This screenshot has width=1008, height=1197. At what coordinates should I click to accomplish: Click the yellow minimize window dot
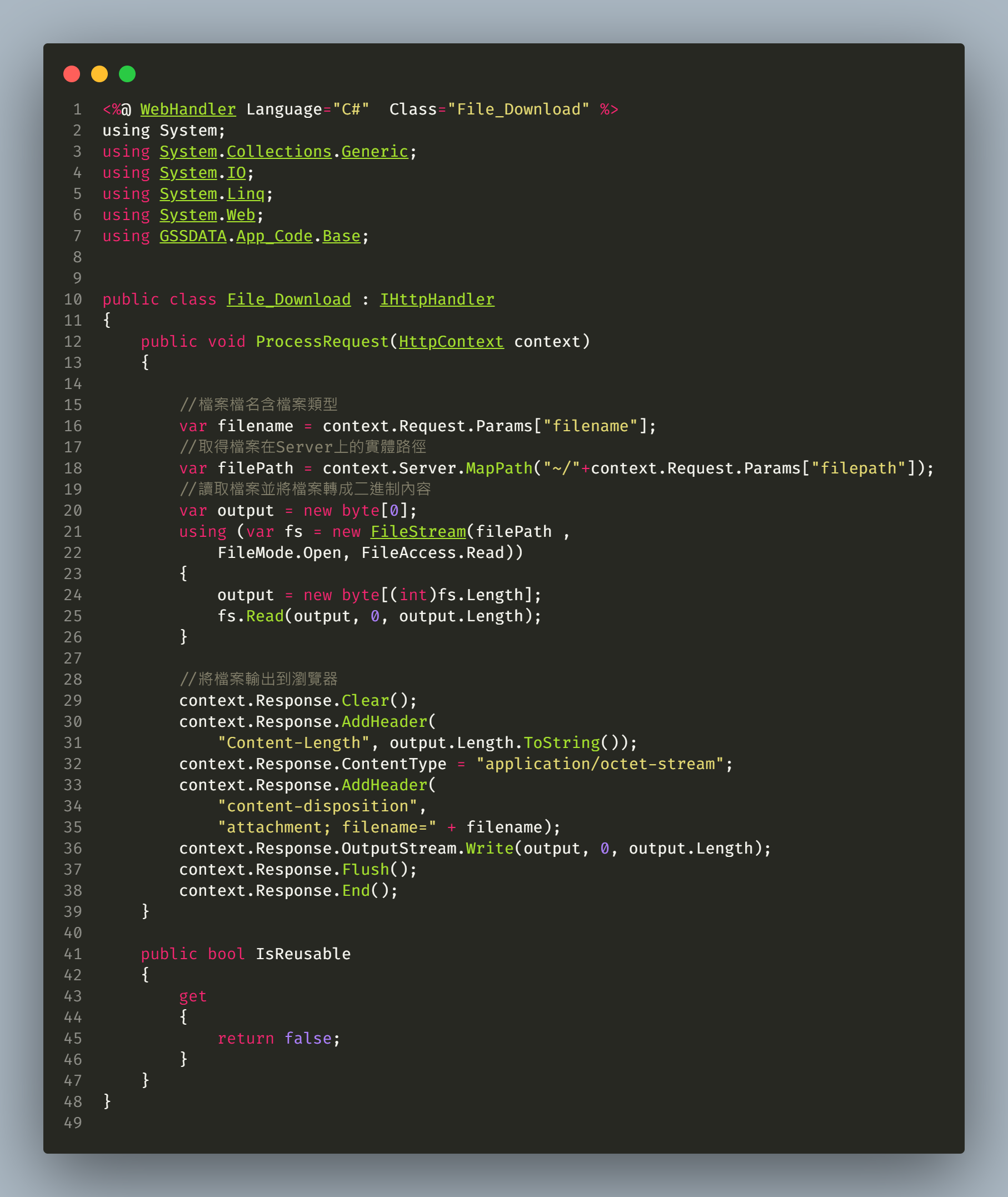[99, 74]
